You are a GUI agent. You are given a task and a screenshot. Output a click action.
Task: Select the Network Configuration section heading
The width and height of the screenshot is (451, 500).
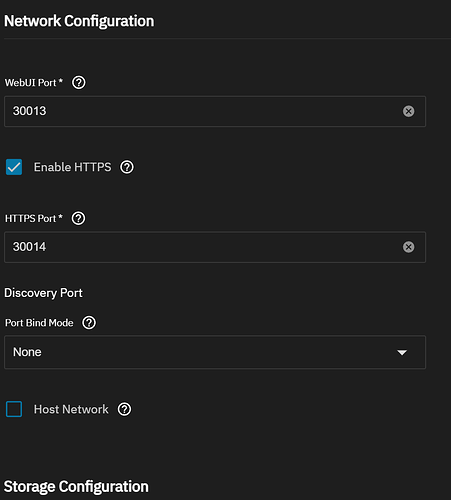click(x=79, y=21)
